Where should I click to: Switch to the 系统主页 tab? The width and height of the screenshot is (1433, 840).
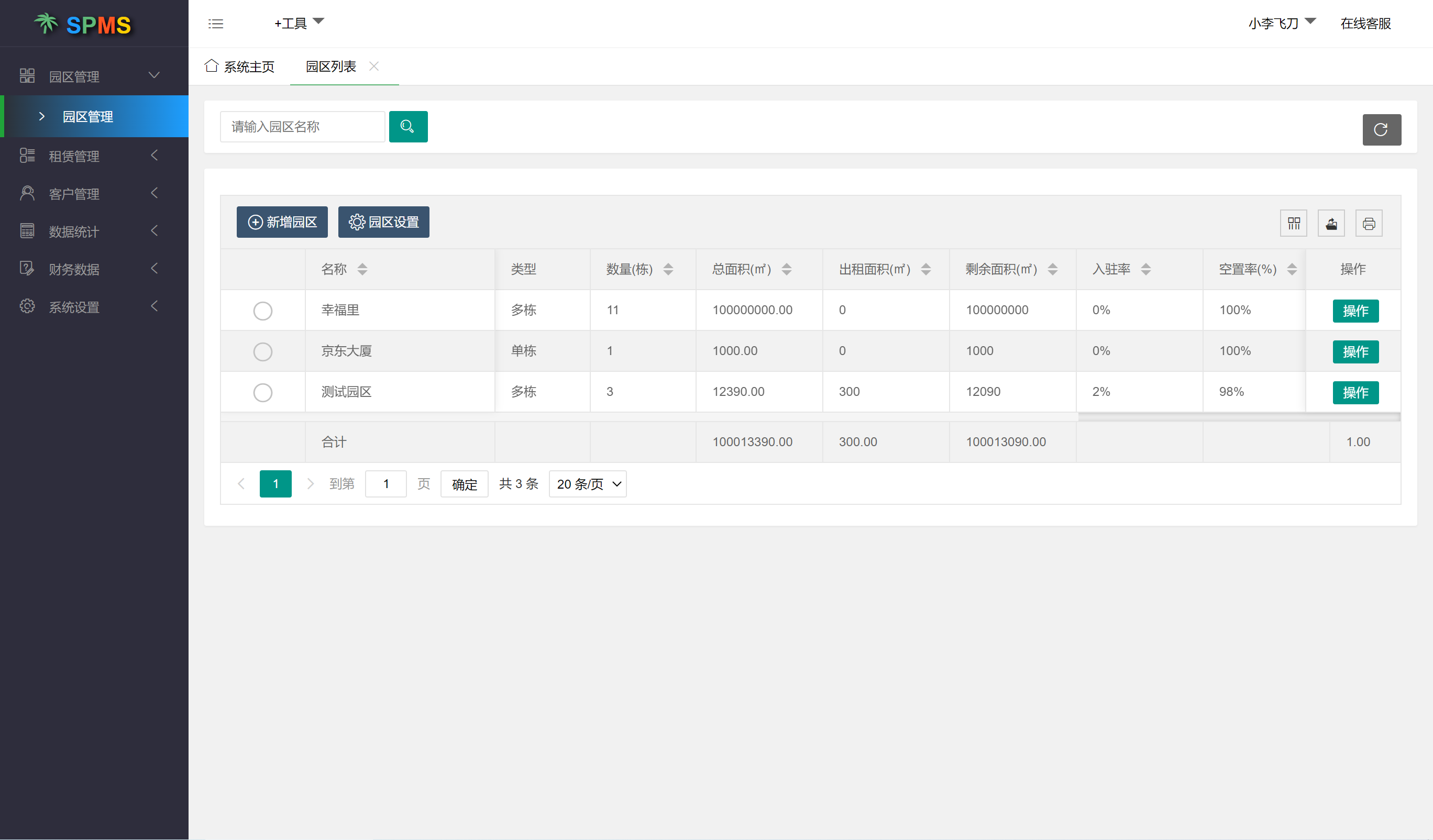pos(239,67)
